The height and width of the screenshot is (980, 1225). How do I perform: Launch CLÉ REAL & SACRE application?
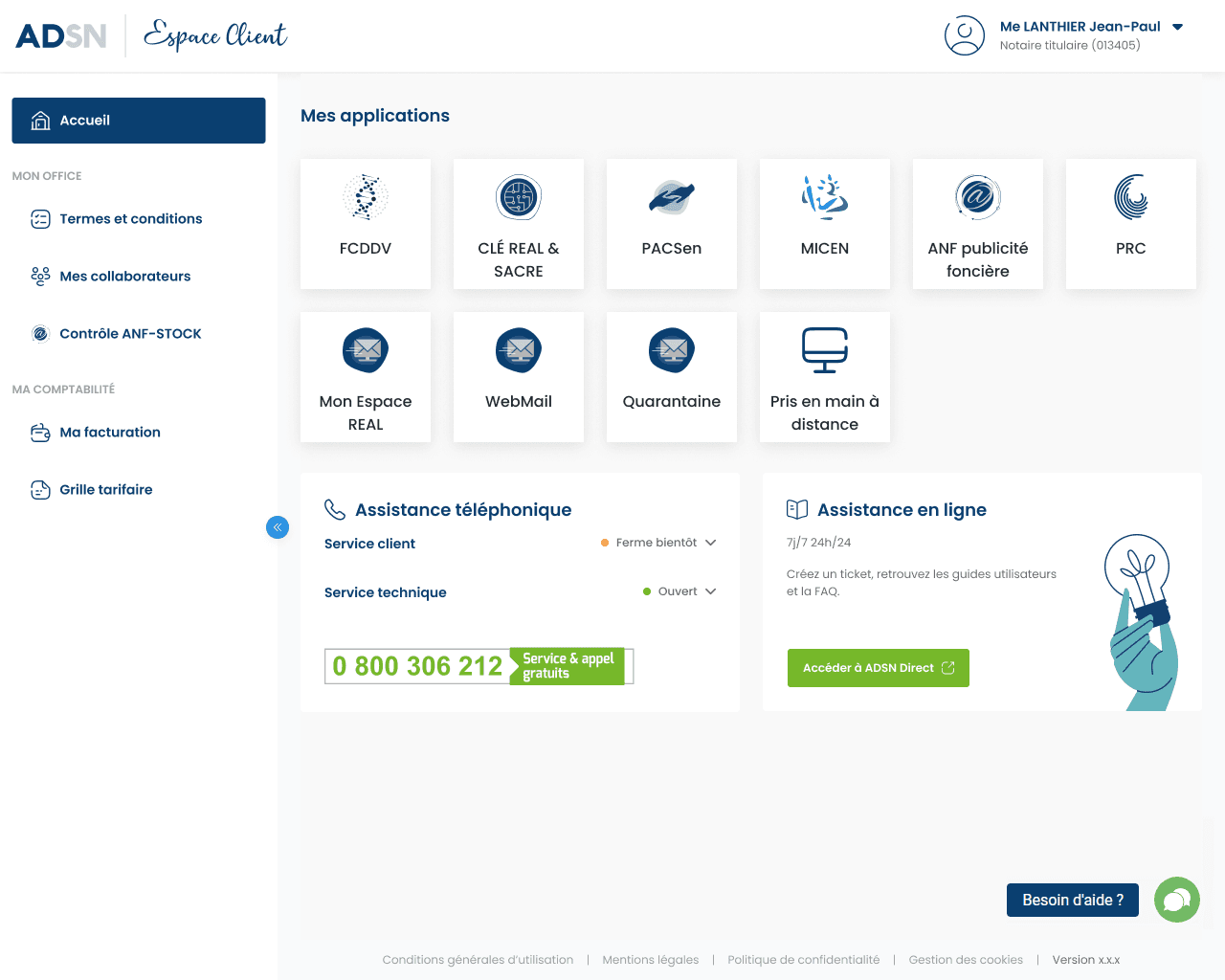(519, 224)
